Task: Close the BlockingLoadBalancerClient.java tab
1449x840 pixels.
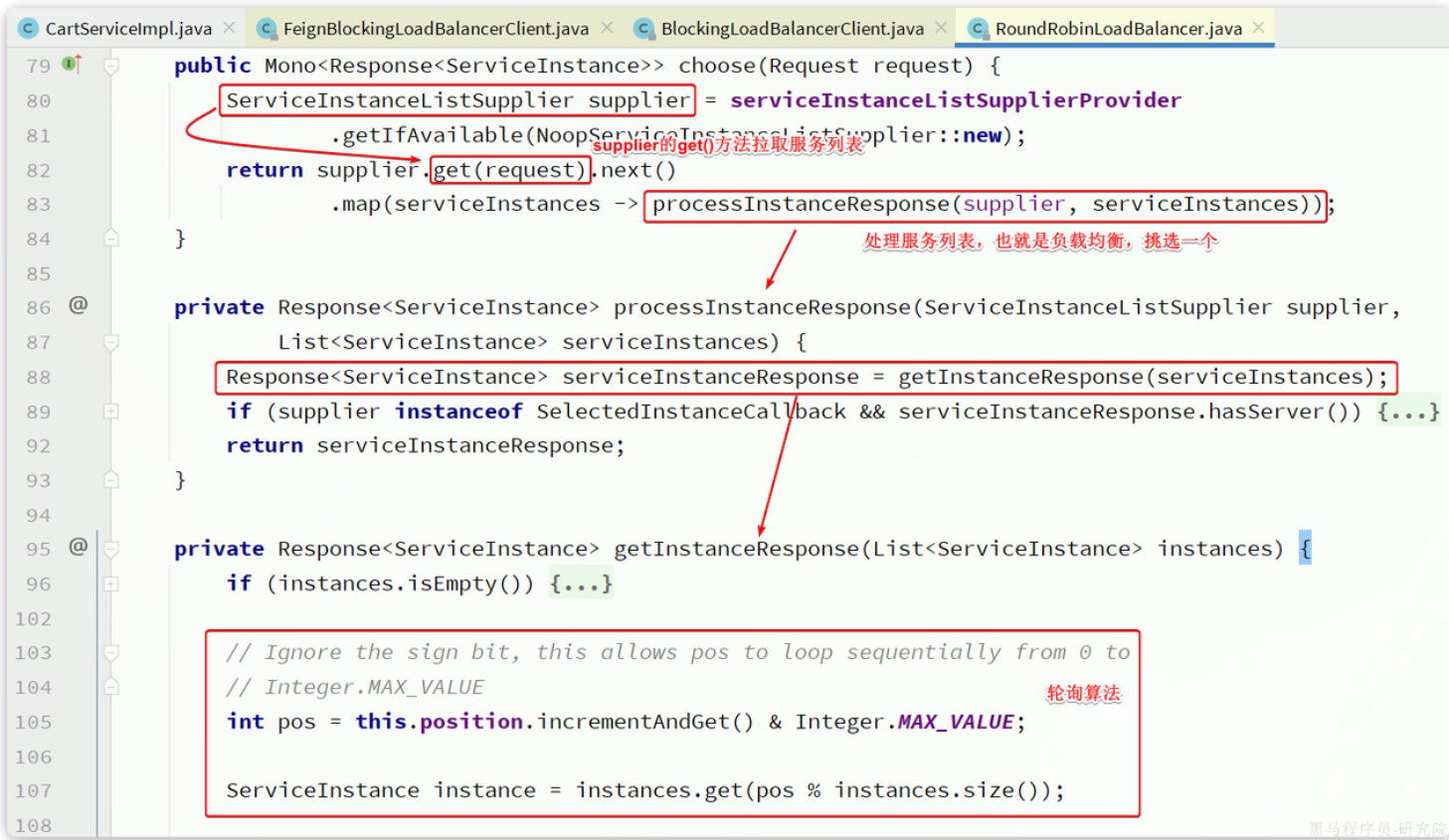Action: click(x=941, y=28)
